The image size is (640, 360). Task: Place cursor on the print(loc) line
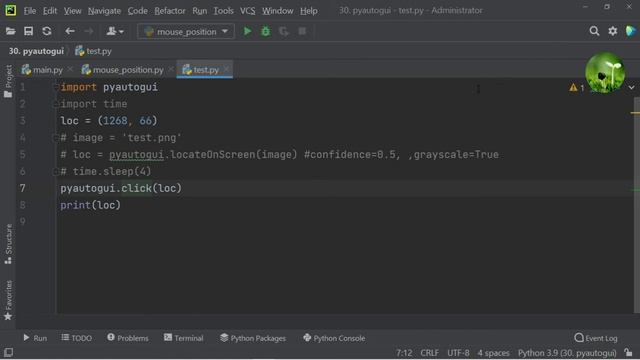[x=91, y=205]
